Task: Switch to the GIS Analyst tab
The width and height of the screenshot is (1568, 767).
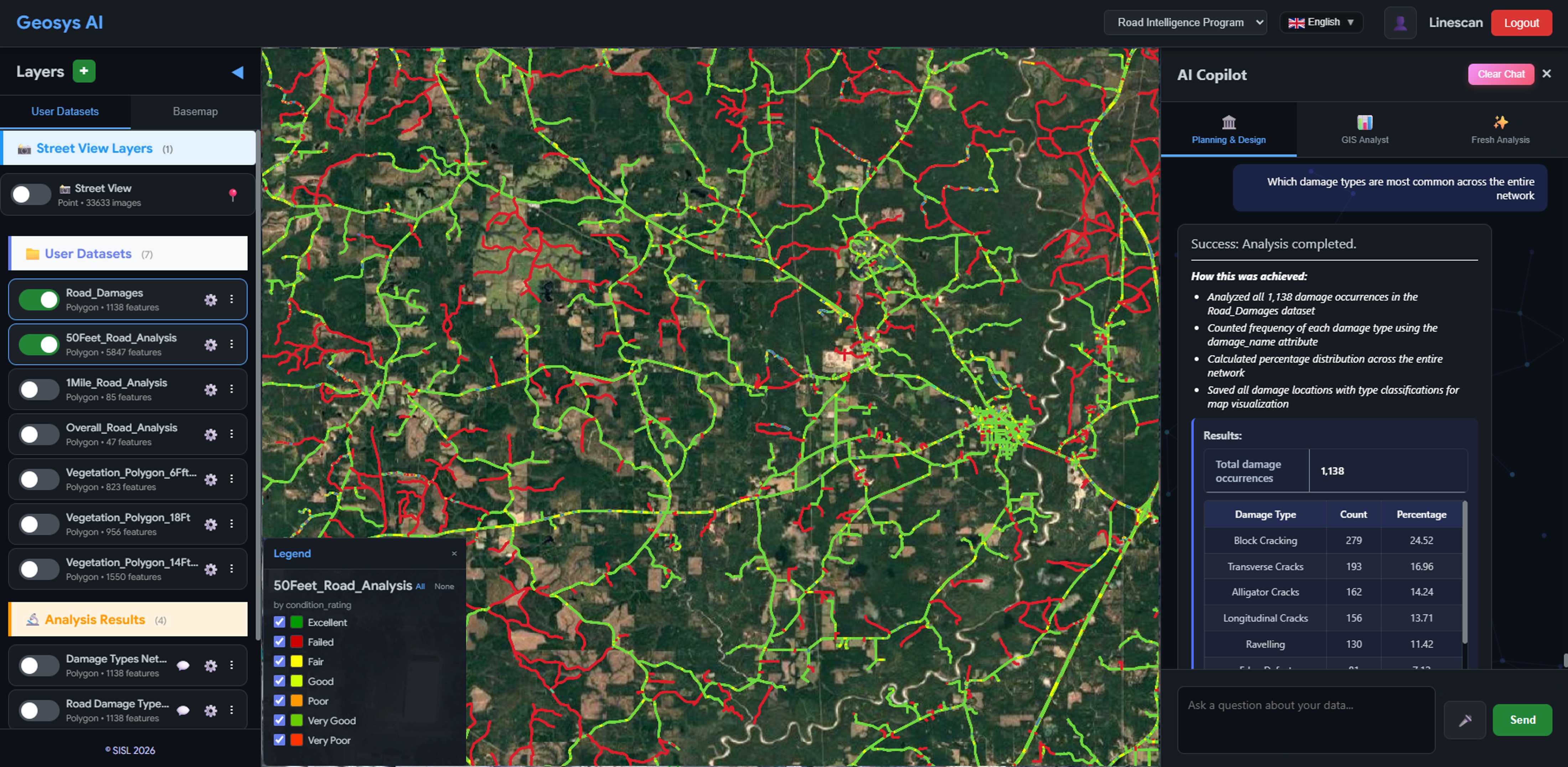Action: point(1365,130)
